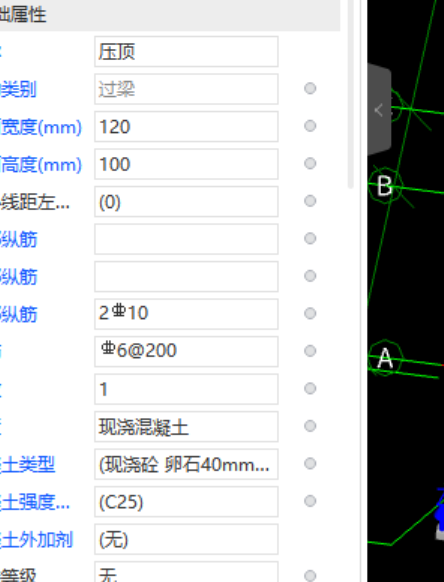Click the 宽度(mm) property label
The width and height of the screenshot is (444, 582).
(x=41, y=127)
